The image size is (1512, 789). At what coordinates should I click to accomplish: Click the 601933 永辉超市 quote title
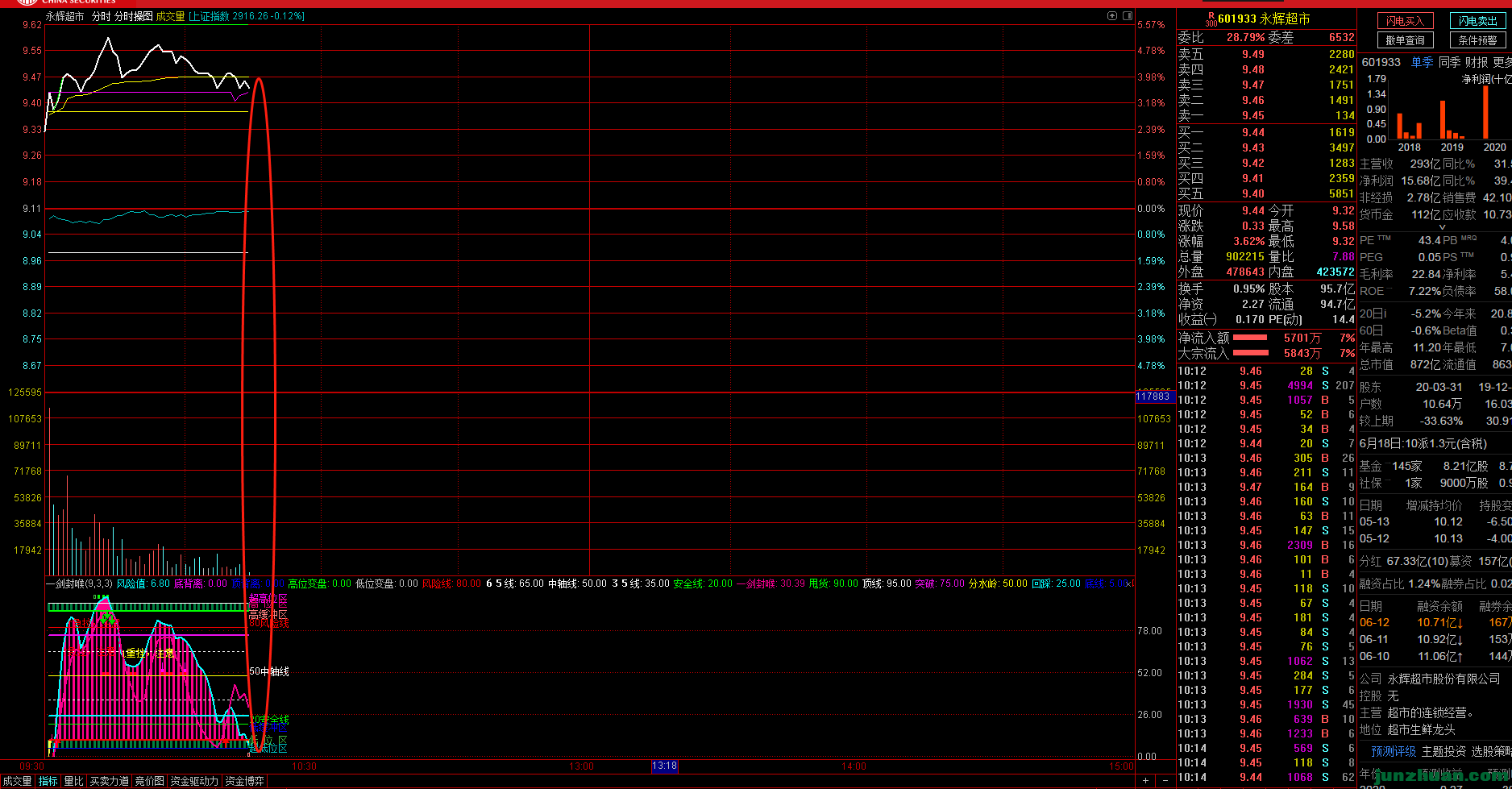(x=1264, y=19)
